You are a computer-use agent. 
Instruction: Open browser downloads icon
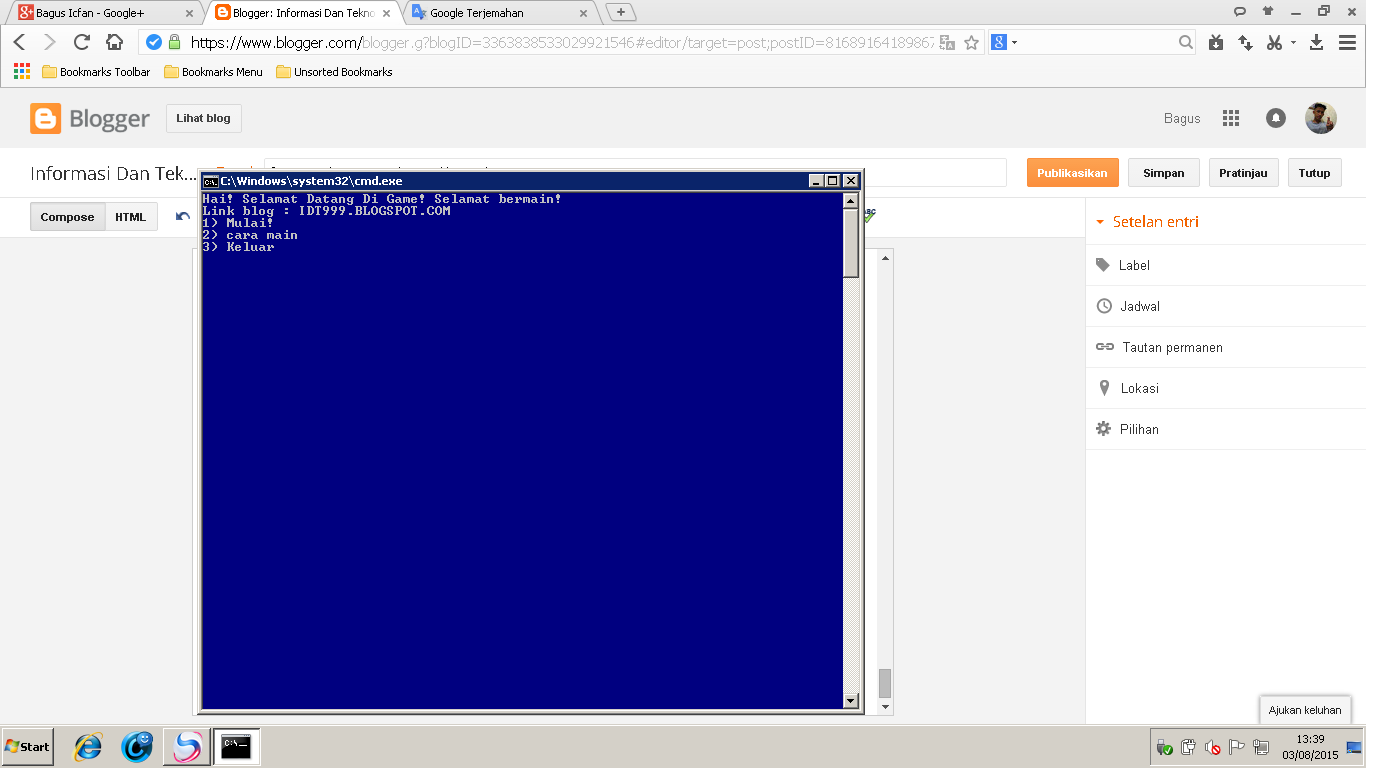coord(1317,42)
